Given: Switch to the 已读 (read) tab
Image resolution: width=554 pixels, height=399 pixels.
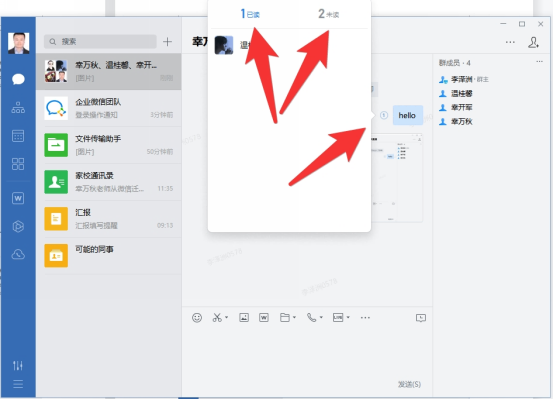Looking at the screenshot, I should point(250,14).
